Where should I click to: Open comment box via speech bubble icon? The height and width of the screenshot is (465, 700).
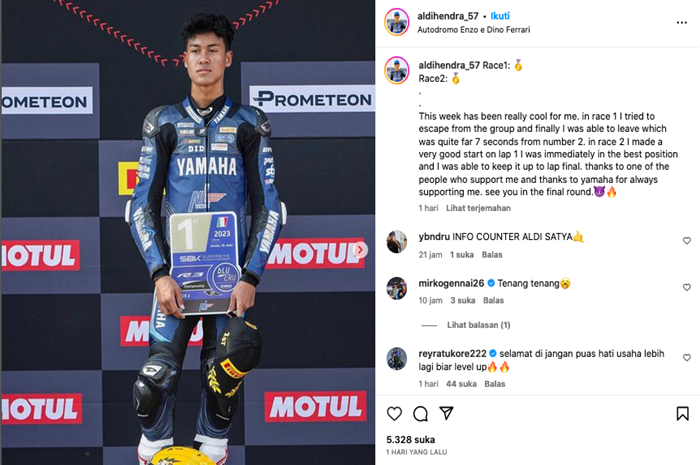(x=420, y=414)
